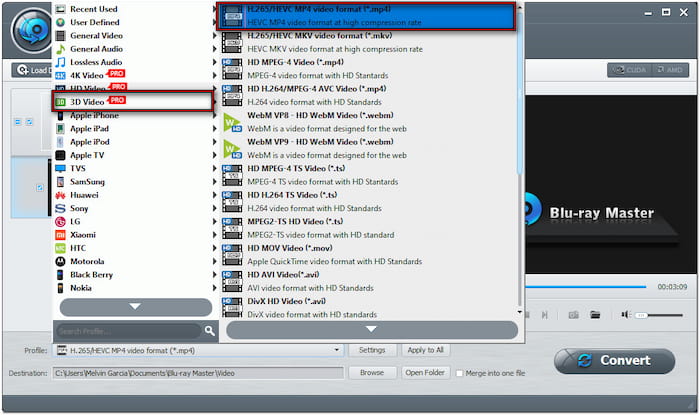The height and width of the screenshot is (415, 700).
Task: Expand the Apple iPhone submenu arrow
Action: pyautogui.click(x=214, y=116)
